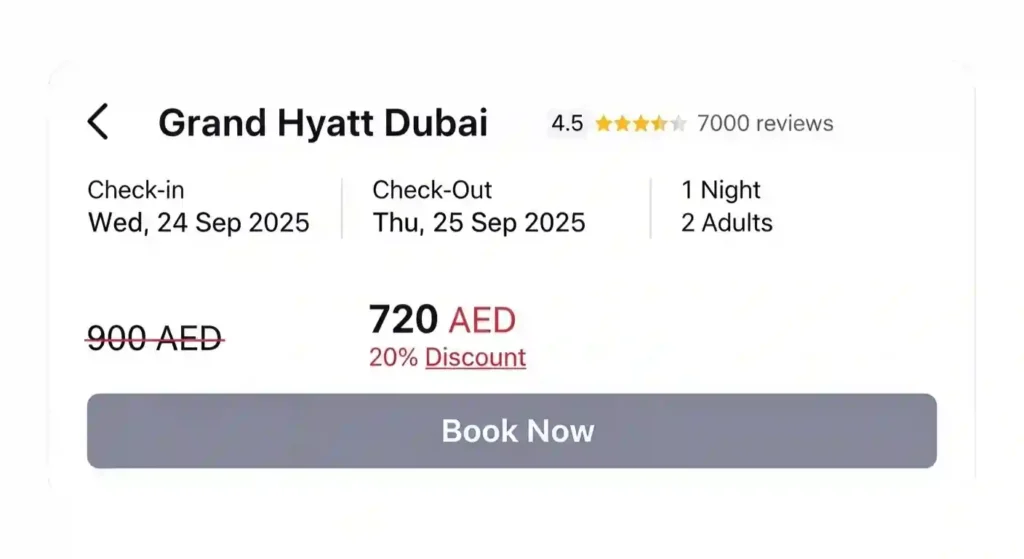Go back using the left arrow
The height and width of the screenshot is (559, 1024).
97,122
